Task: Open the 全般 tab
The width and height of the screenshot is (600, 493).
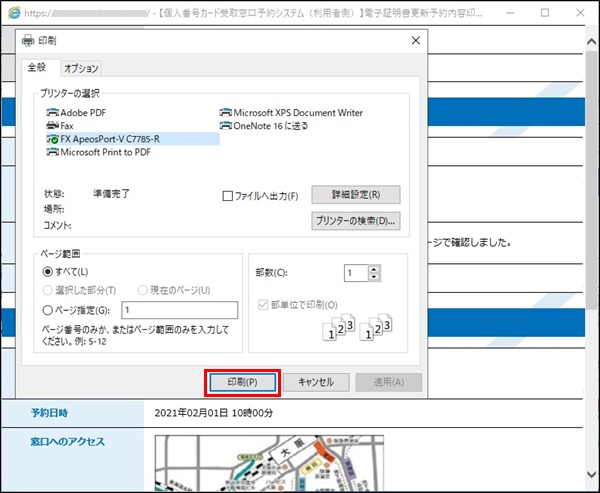Action: [x=37, y=68]
